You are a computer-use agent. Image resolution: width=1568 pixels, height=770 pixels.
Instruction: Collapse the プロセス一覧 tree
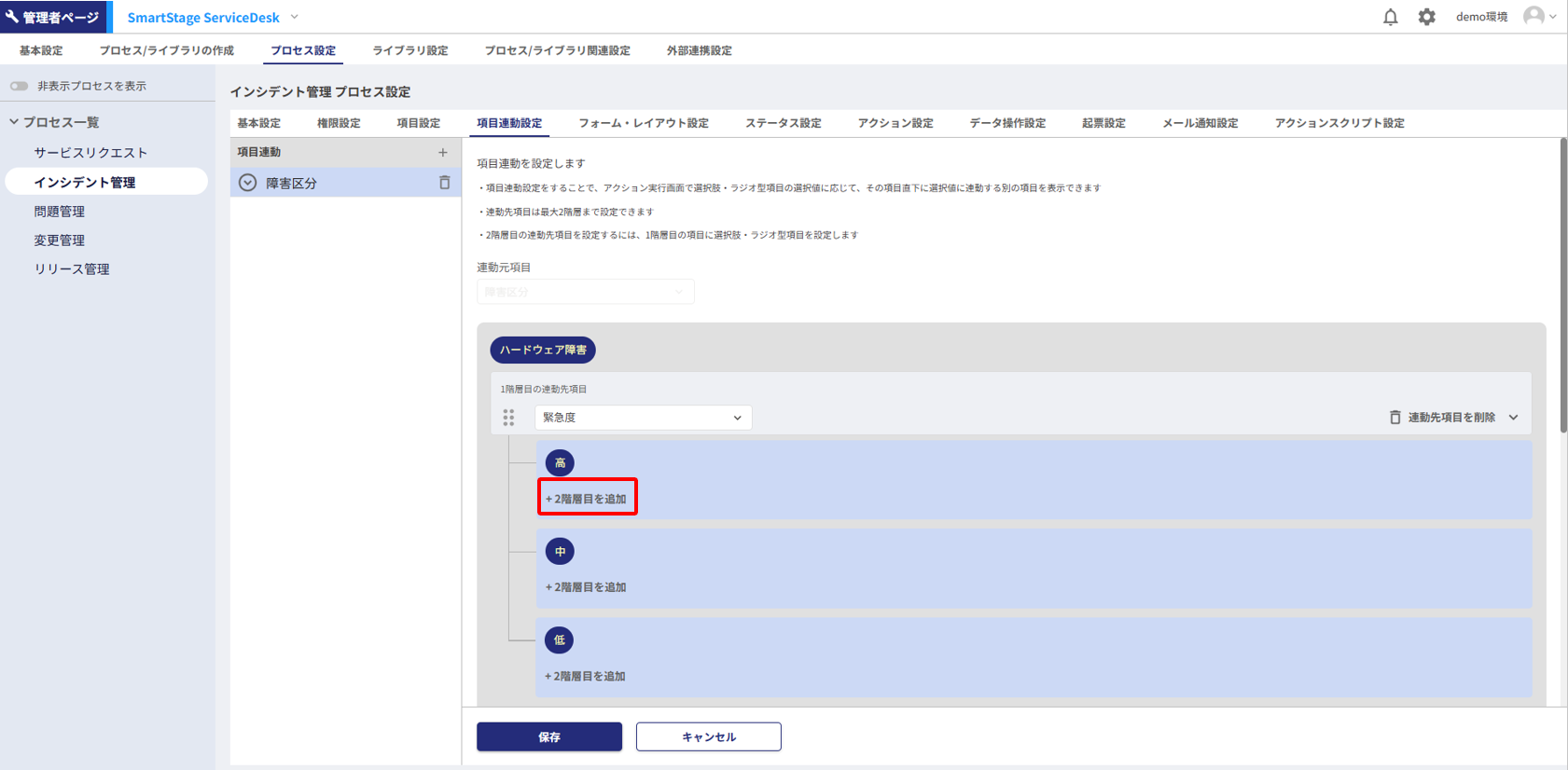pos(14,122)
